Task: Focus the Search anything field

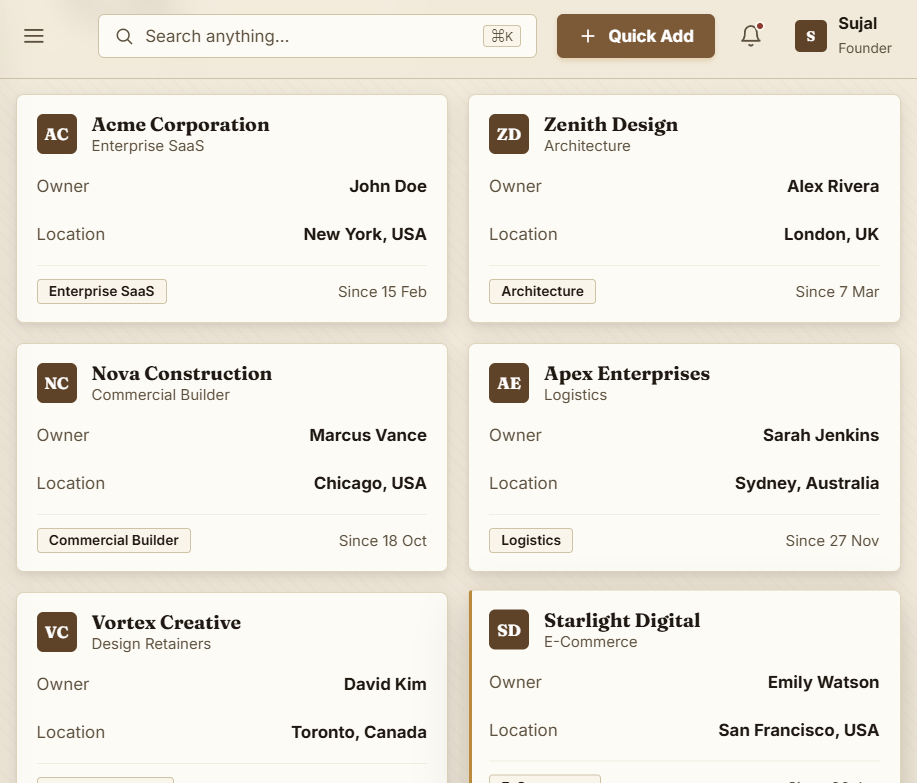Action: (x=317, y=36)
